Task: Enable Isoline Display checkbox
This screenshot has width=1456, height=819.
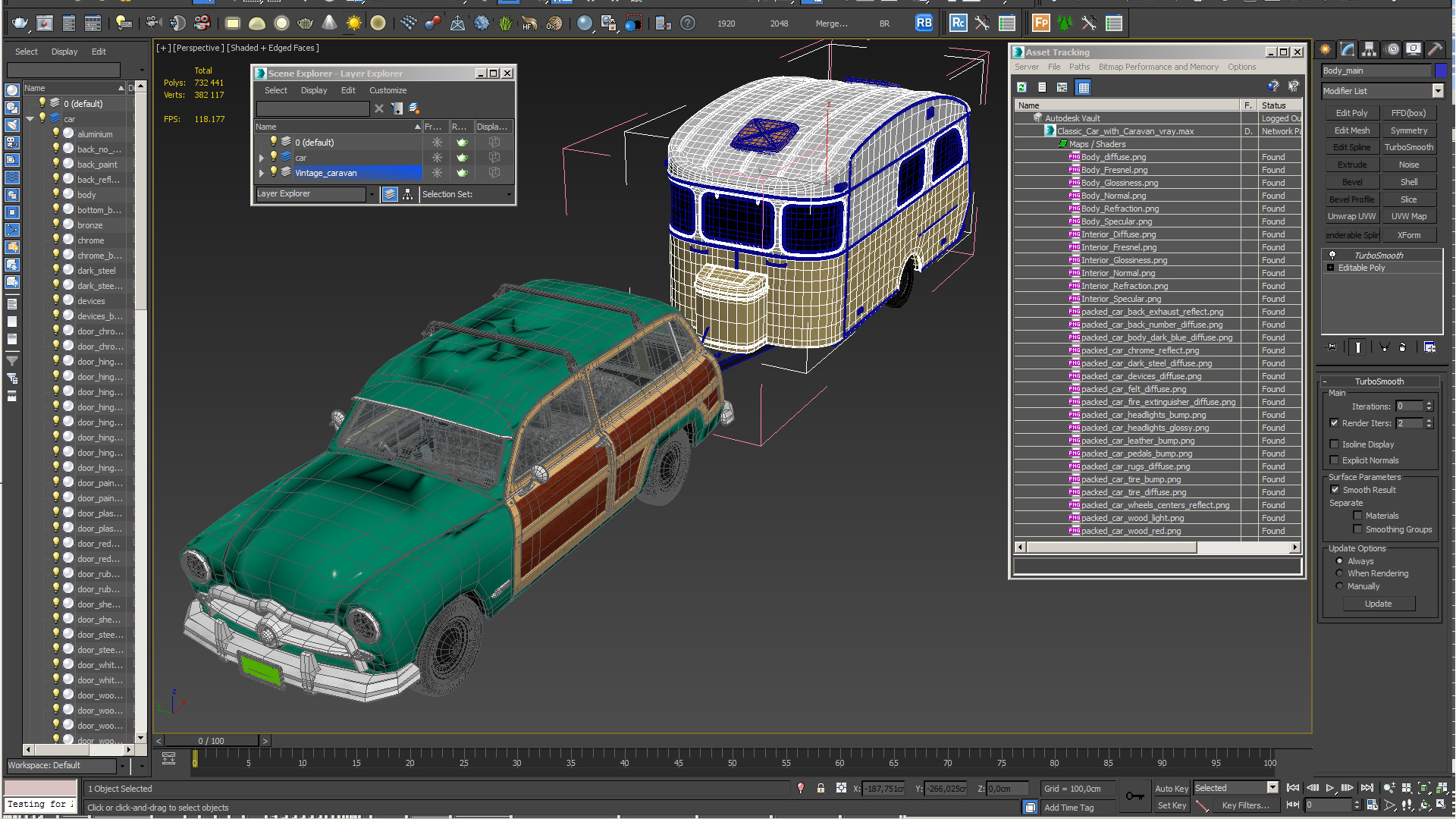Action: click(1334, 444)
